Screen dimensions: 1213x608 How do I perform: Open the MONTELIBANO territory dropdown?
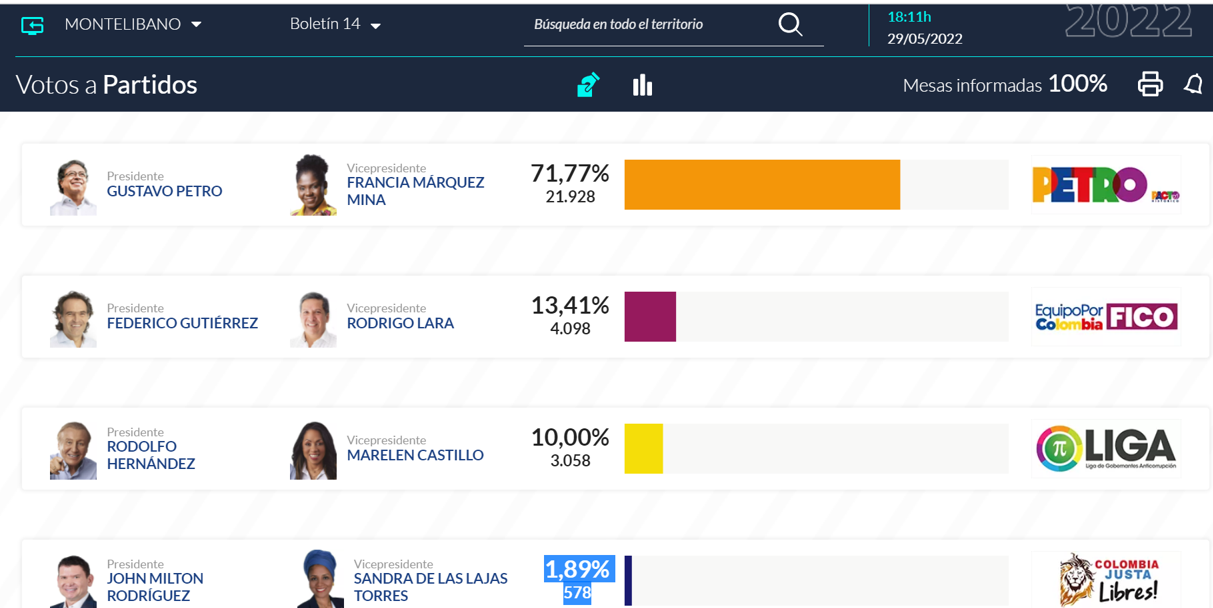click(133, 24)
